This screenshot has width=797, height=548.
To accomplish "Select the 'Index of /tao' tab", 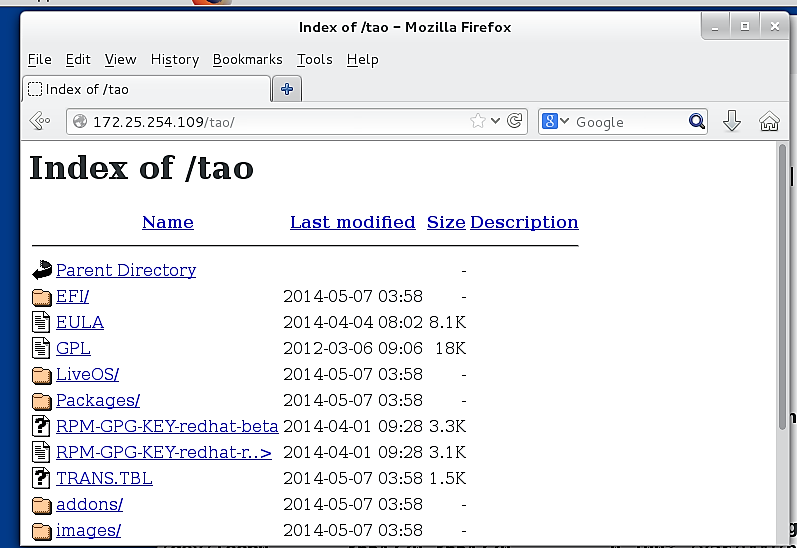I will pos(146,89).
